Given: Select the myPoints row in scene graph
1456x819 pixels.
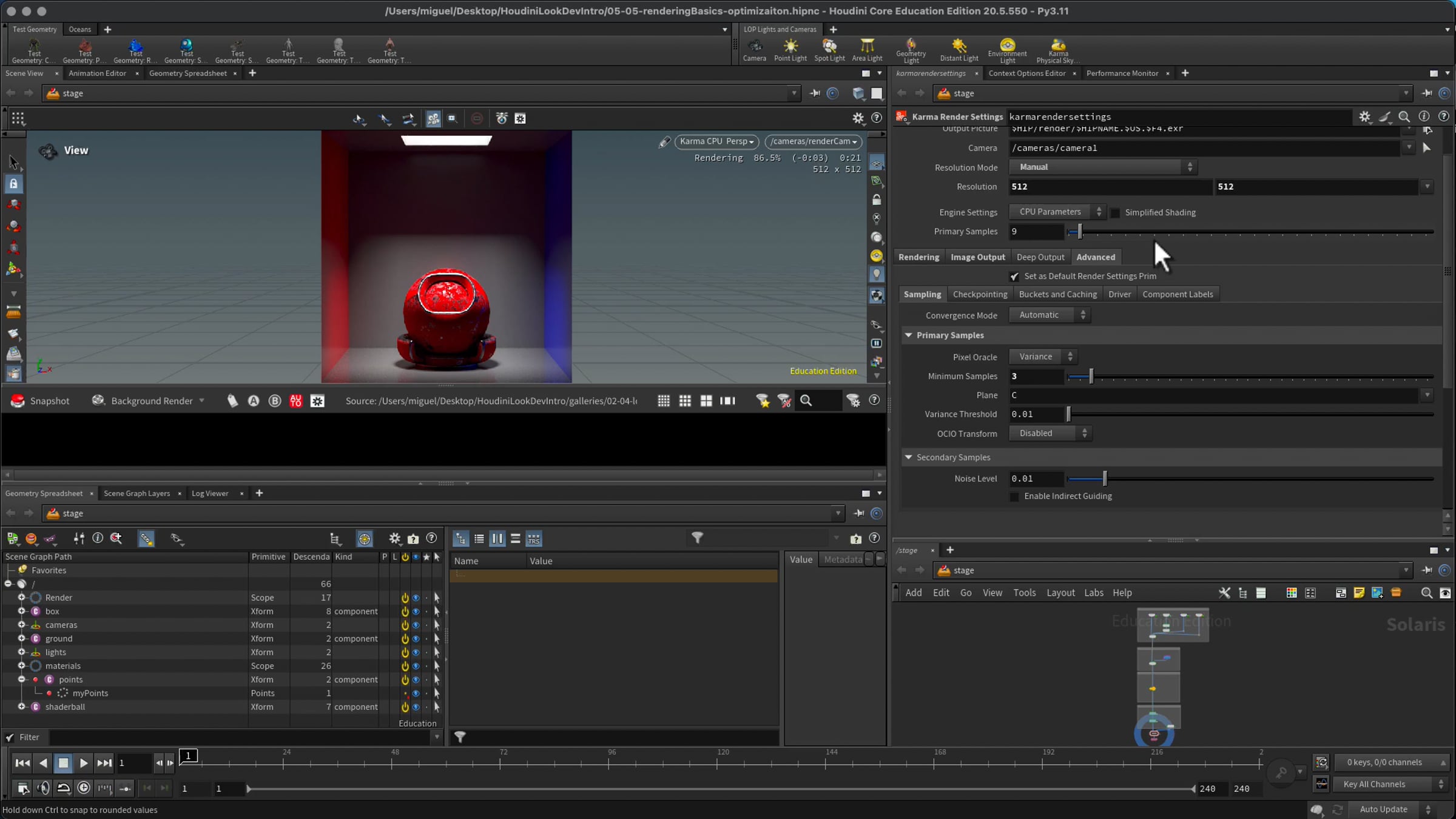Looking at the screenshot, I should [221, 693].
